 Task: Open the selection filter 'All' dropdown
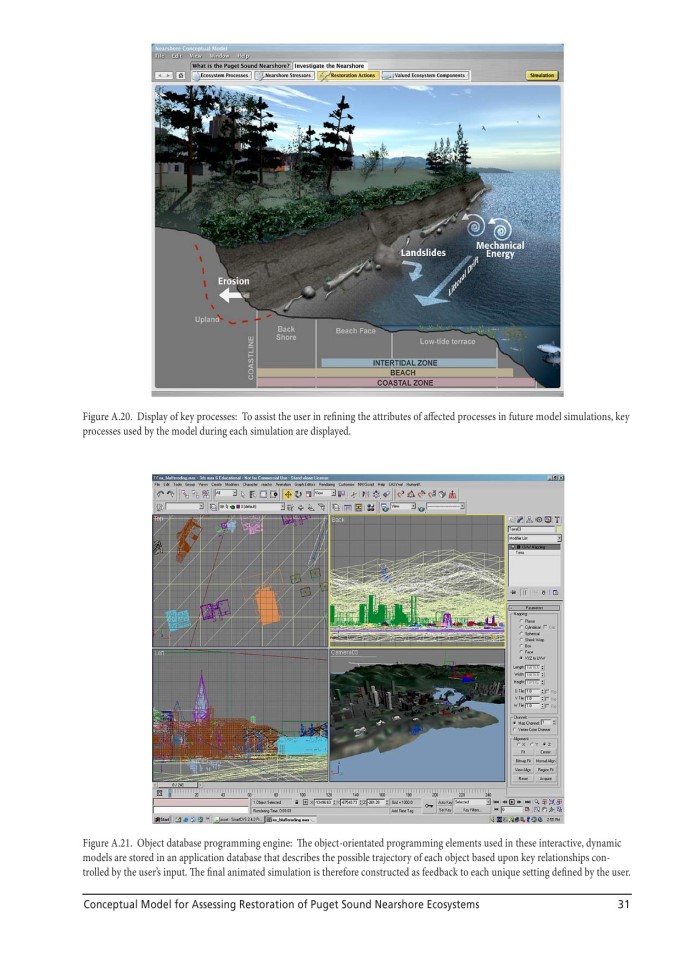click(227, 493)
